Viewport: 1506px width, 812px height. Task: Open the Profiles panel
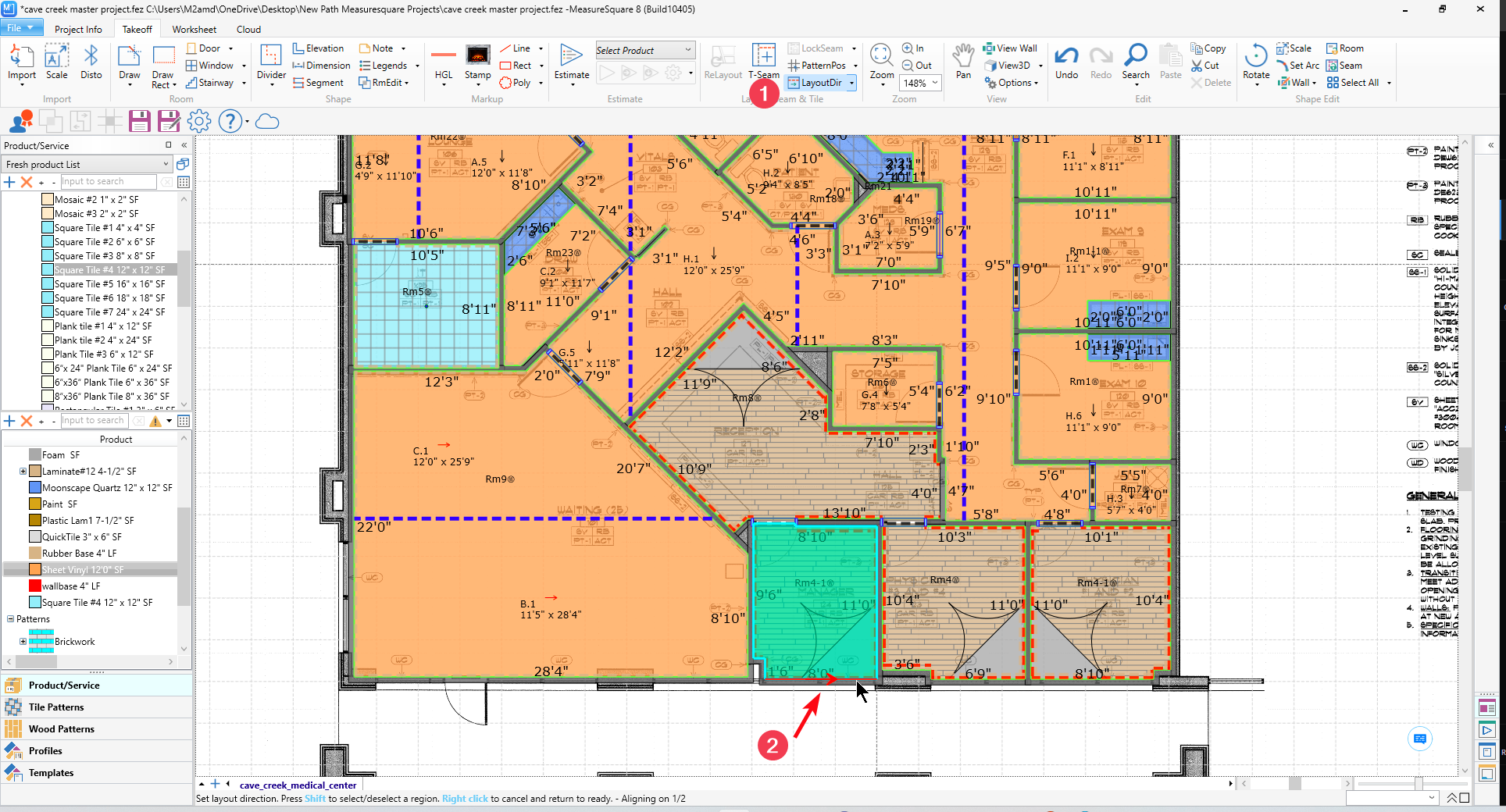(97, 751)
